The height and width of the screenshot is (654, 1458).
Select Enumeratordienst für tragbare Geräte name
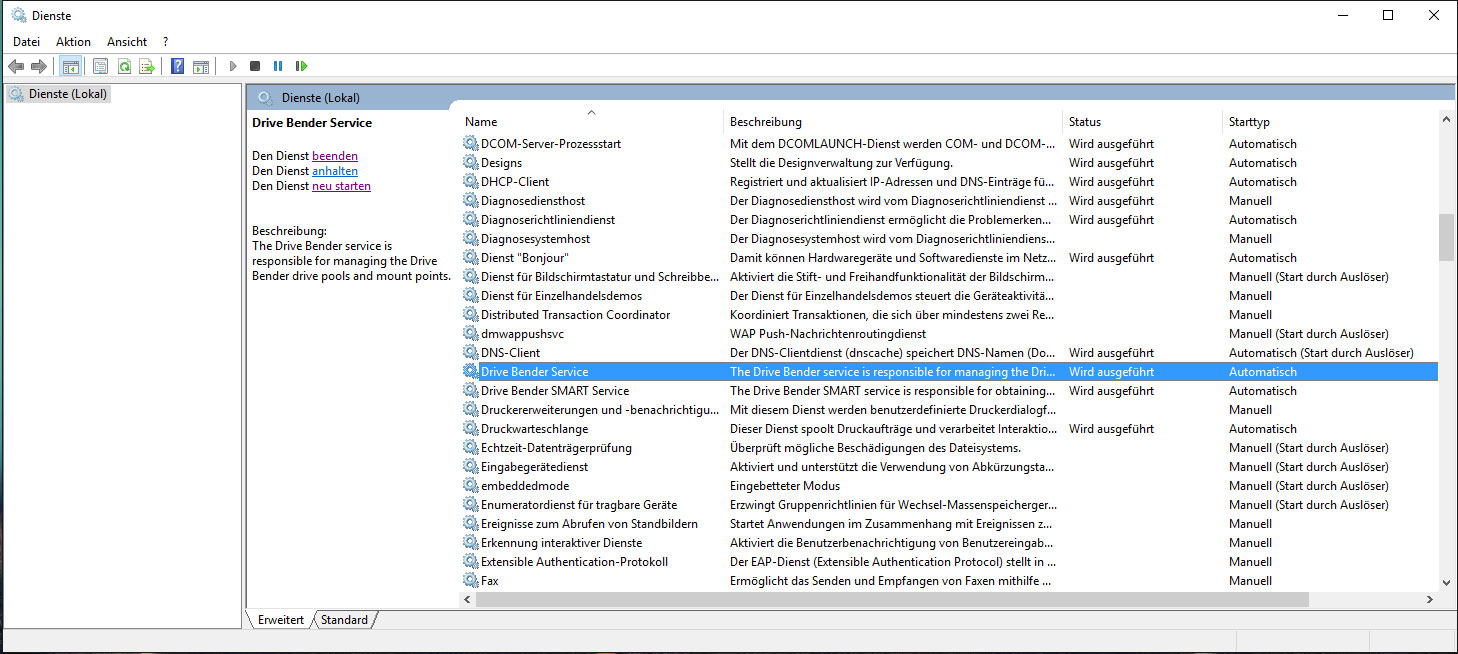coord(579,504)
